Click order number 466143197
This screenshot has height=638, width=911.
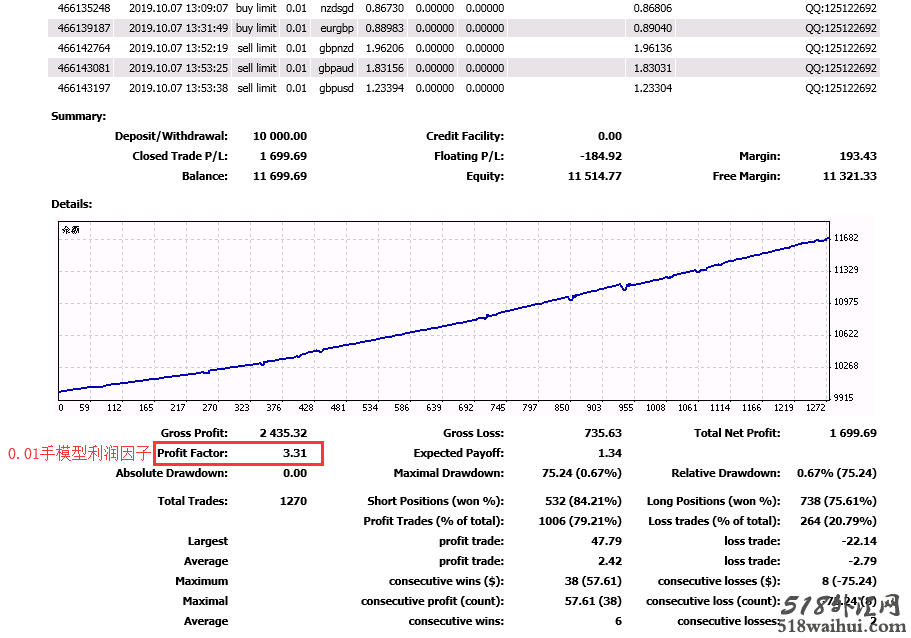pos(84,88)
